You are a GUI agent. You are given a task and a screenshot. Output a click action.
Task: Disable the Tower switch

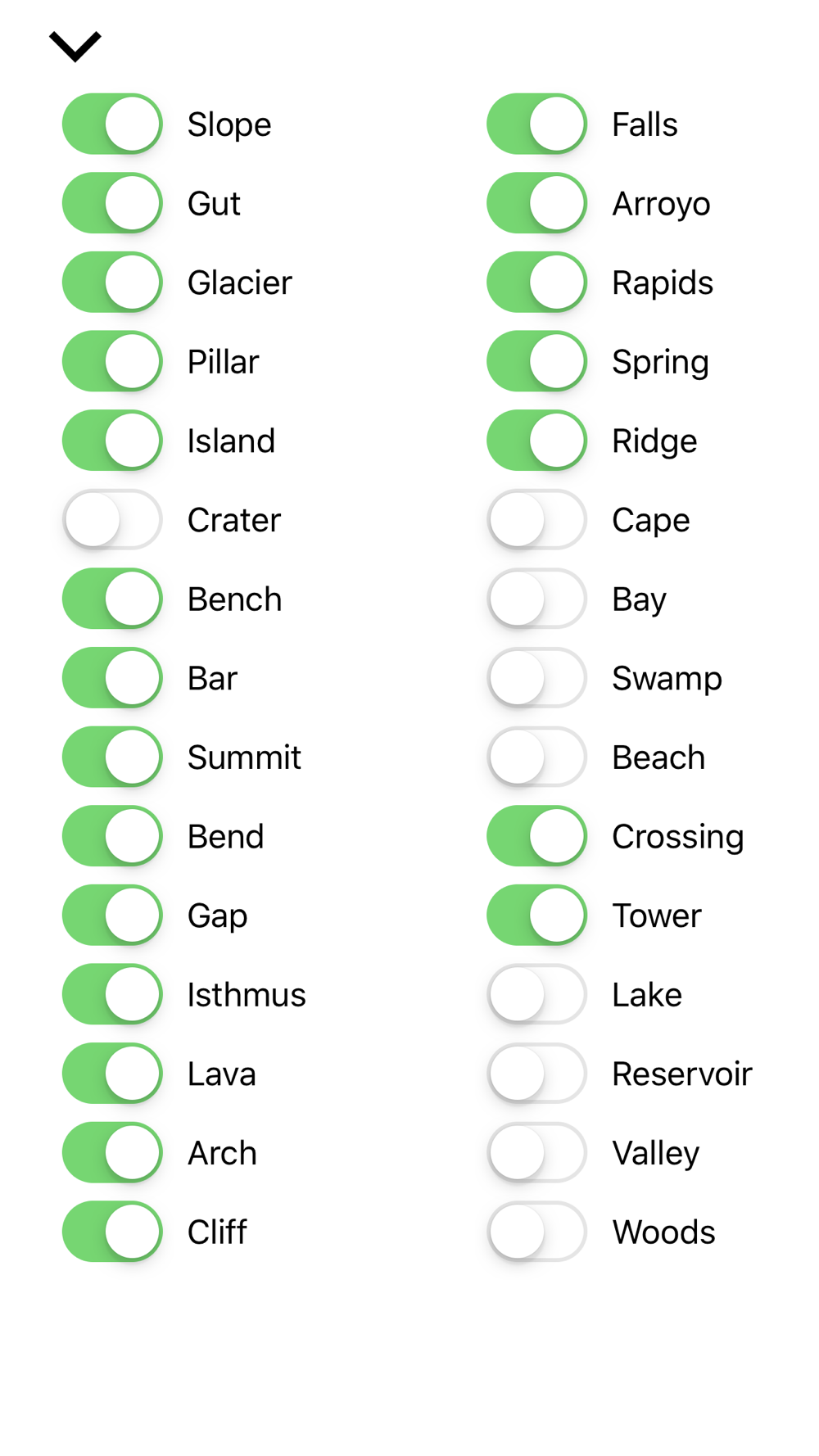click(536, 915)
